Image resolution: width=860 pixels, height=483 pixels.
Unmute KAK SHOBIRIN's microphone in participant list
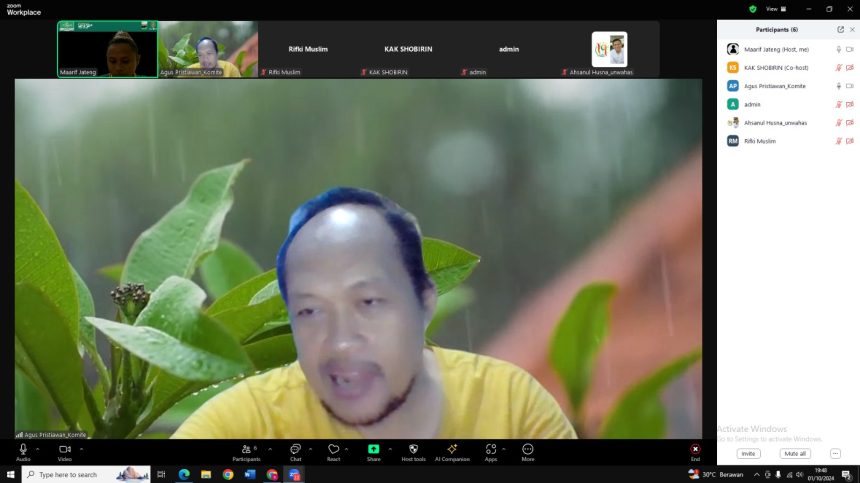pyautogui.click(x=838, y=68)
